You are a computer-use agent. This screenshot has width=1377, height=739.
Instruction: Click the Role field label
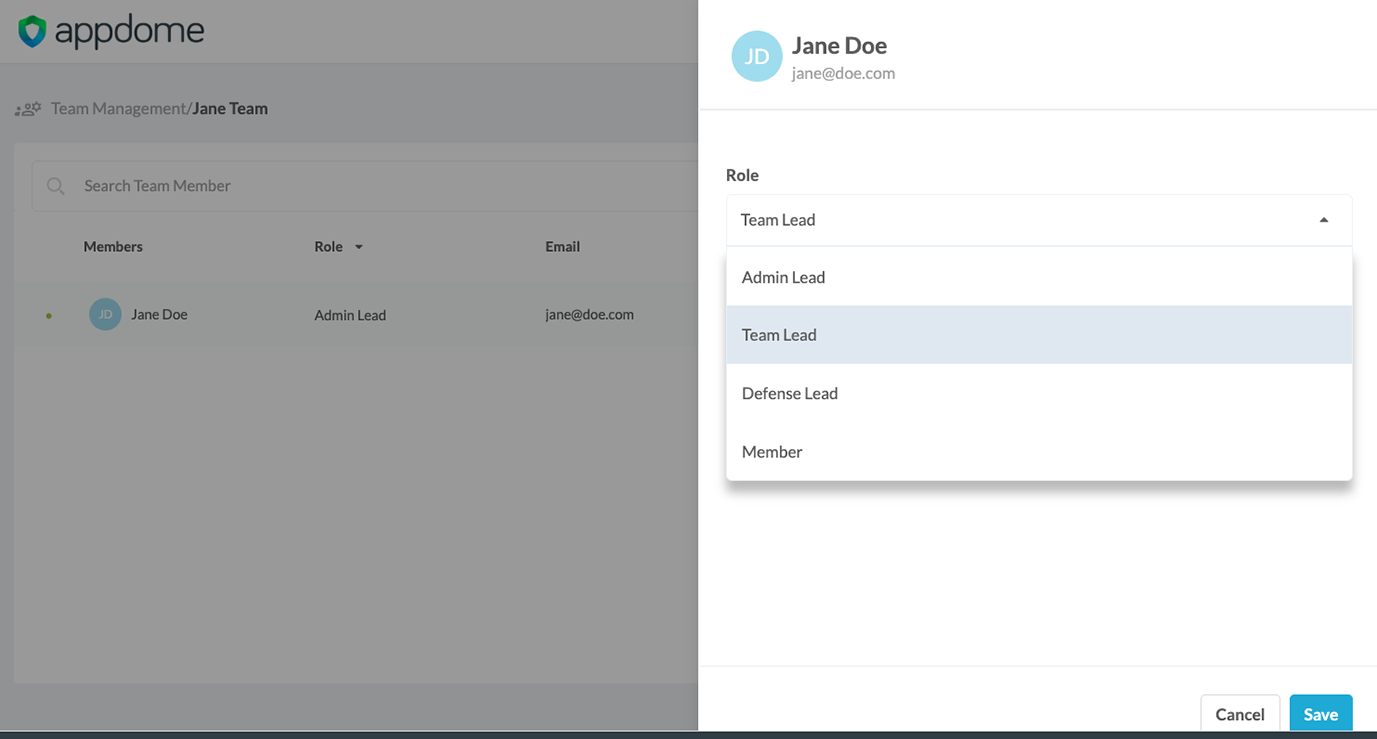[x=742, y=175]
